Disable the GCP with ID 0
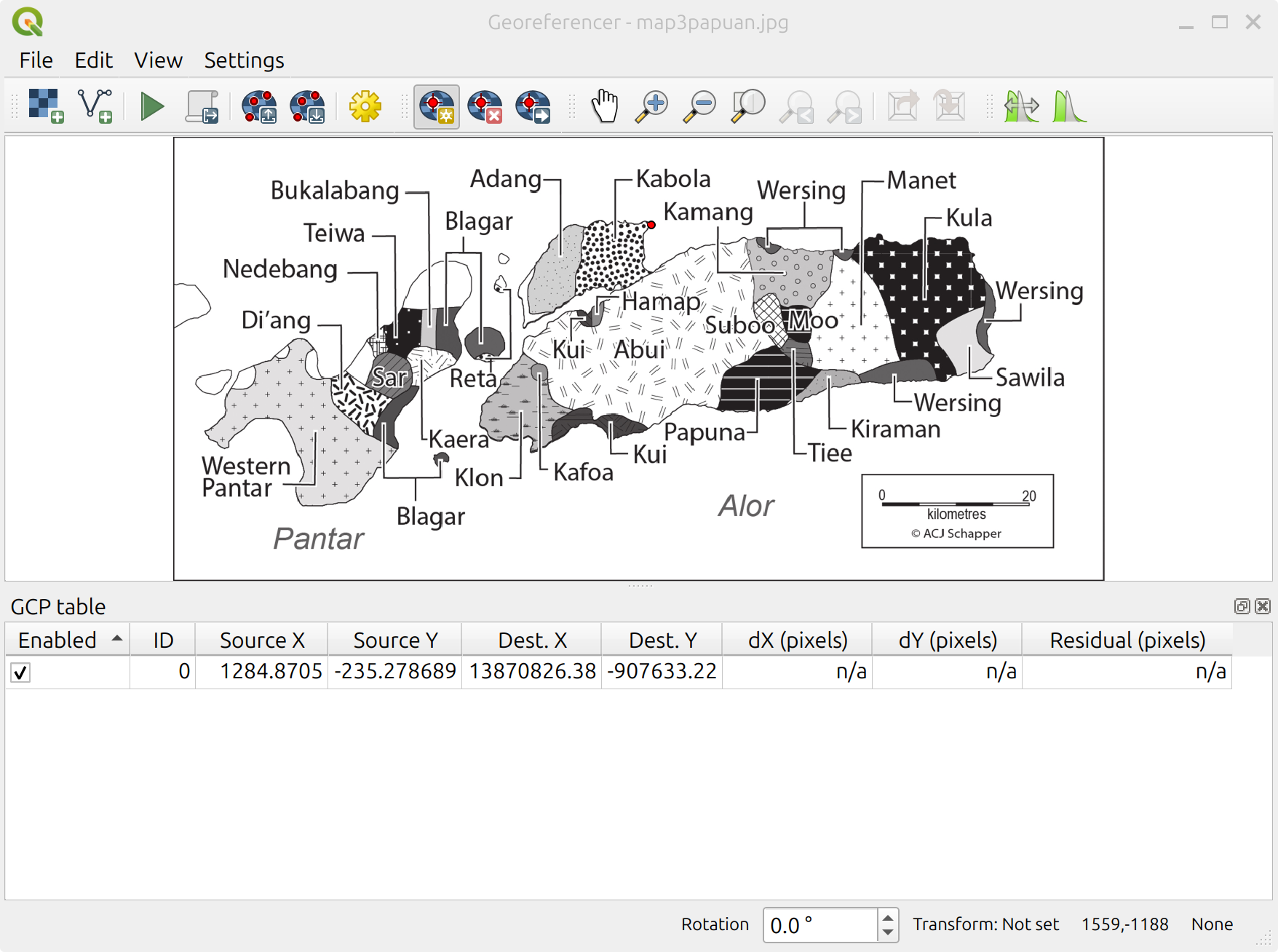 click(x=20, y=673)
